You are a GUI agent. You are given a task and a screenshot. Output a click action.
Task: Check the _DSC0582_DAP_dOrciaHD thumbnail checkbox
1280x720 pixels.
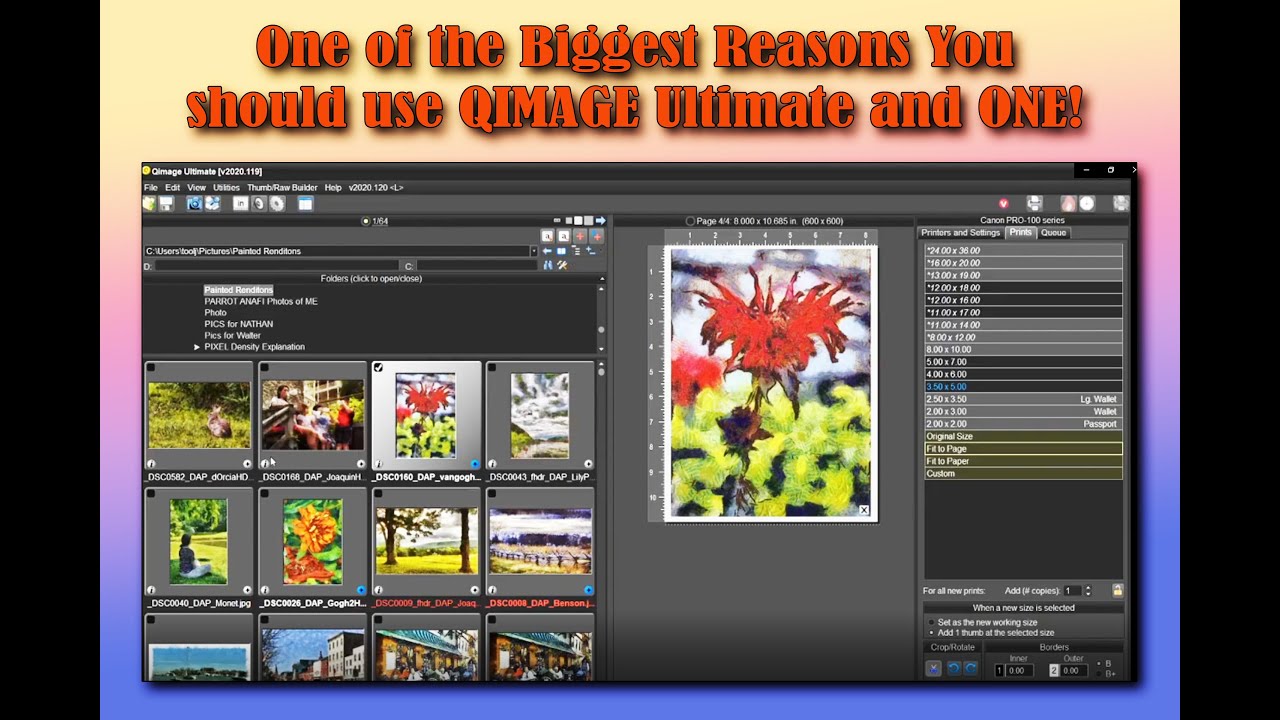[x=151, y=368]
